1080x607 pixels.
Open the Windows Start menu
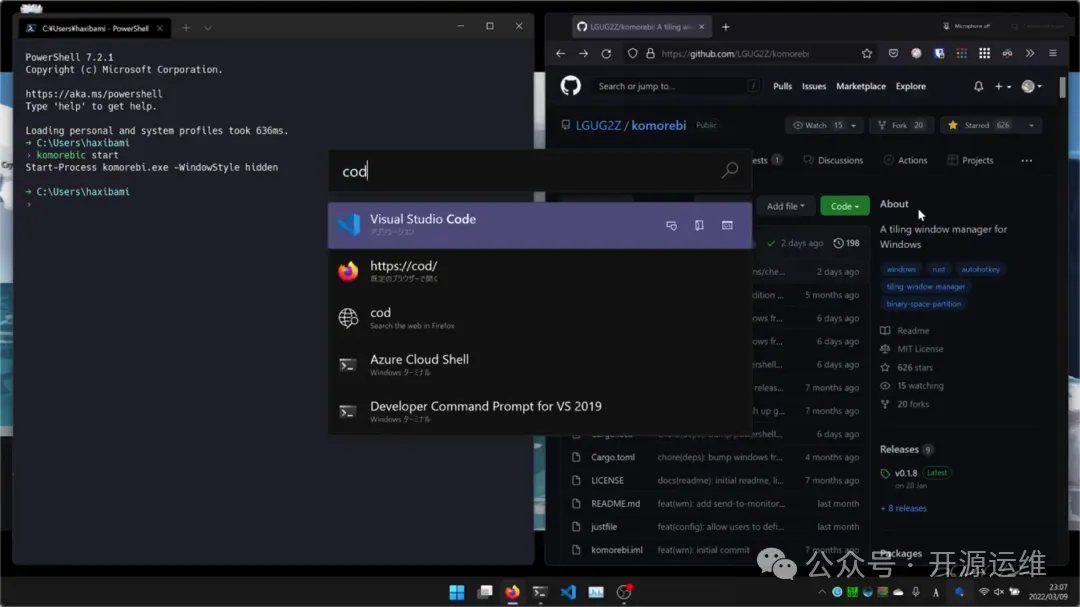457,592
